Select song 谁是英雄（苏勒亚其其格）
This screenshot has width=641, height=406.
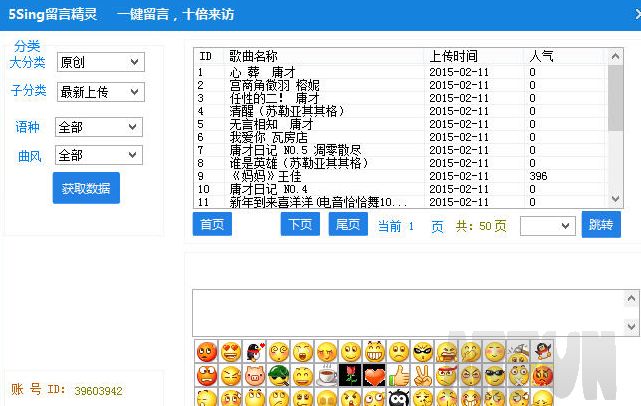[400, 163]
